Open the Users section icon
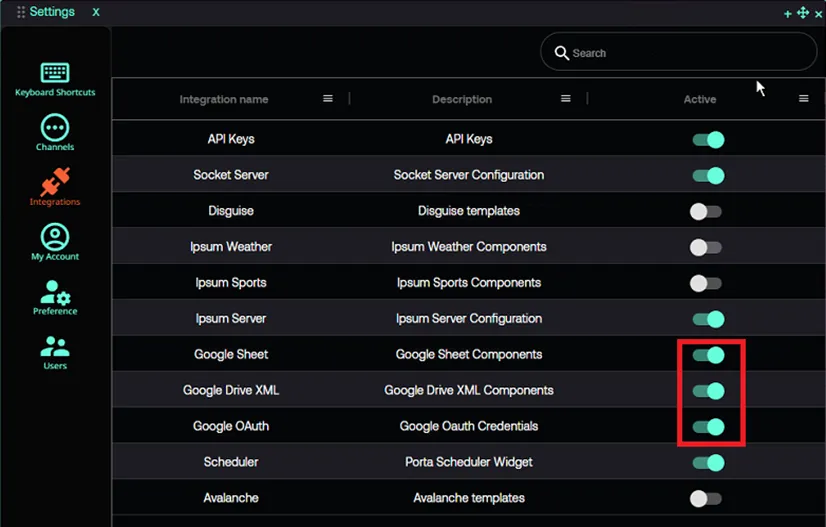The height and width of the screenshot is (527, 826). pyautogui.click(x=55, y=347)
